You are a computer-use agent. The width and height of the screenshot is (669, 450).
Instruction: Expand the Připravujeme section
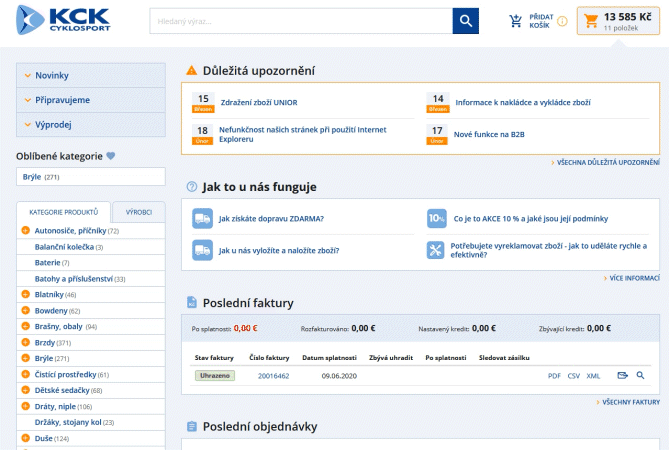pyautogui.click(x=90, y=100)
